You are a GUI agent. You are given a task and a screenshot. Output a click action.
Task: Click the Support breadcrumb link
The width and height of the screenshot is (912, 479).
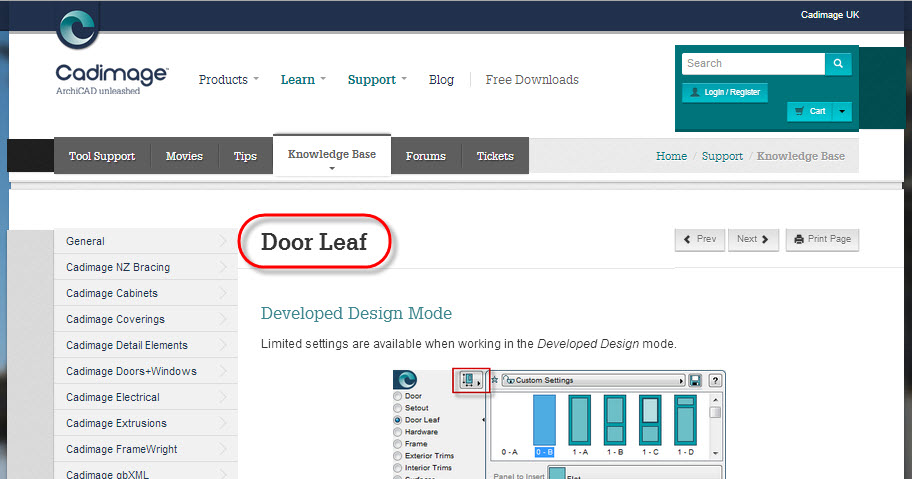click(x=722, y=156)
